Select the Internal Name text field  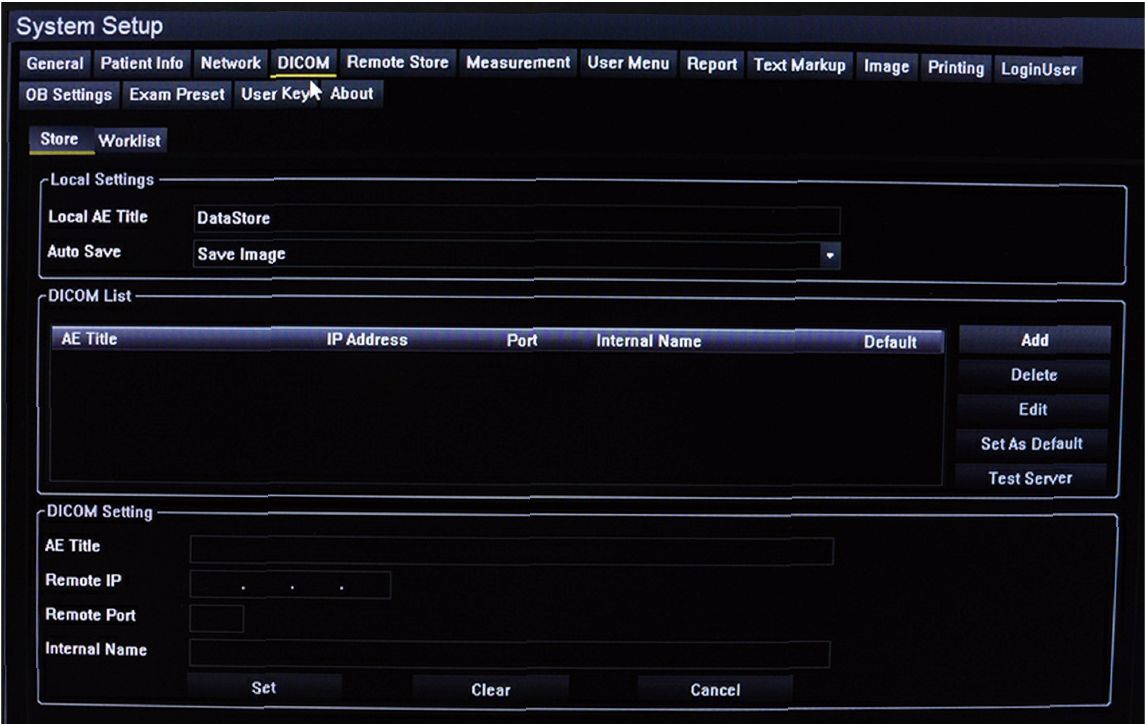click(509, 653)
